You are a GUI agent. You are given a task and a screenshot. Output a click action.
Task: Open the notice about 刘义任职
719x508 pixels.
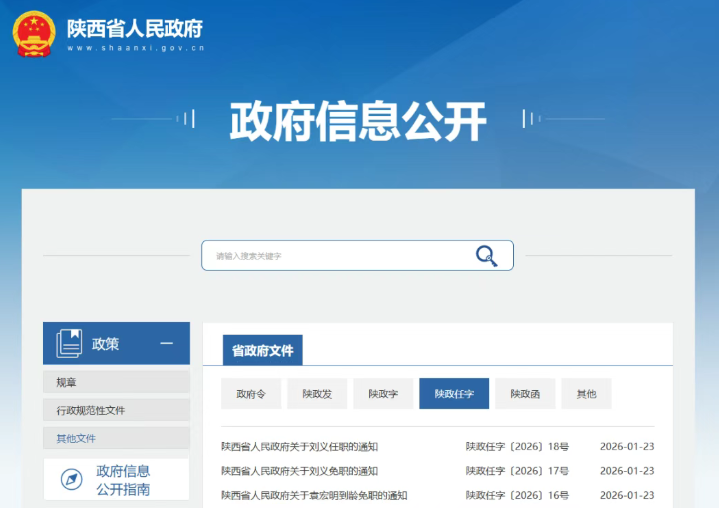tap(299, 446)
